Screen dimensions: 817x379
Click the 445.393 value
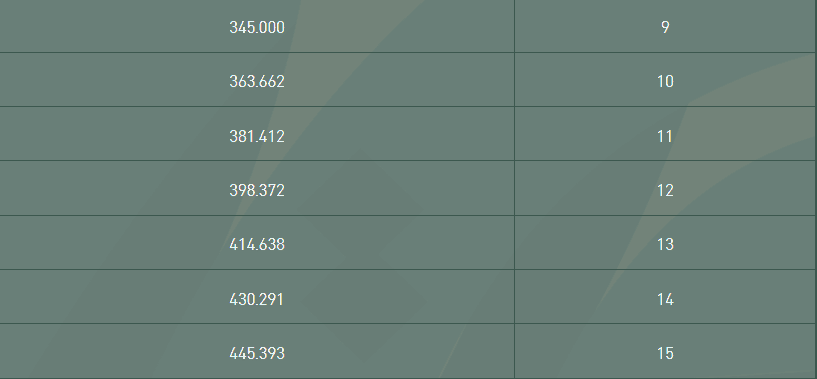(257, 353)
